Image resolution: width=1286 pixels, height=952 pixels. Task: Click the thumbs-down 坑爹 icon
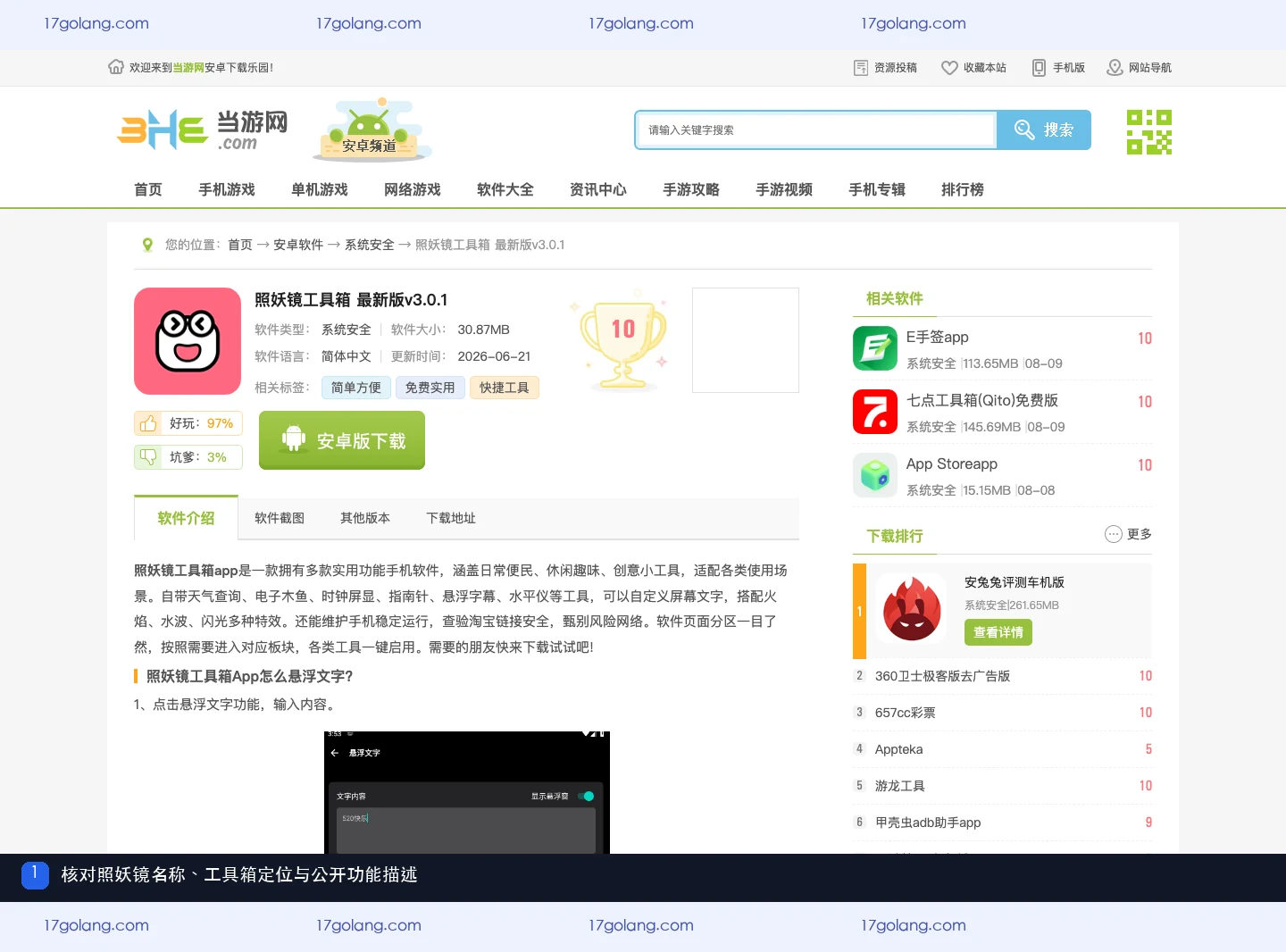[148, 456]
